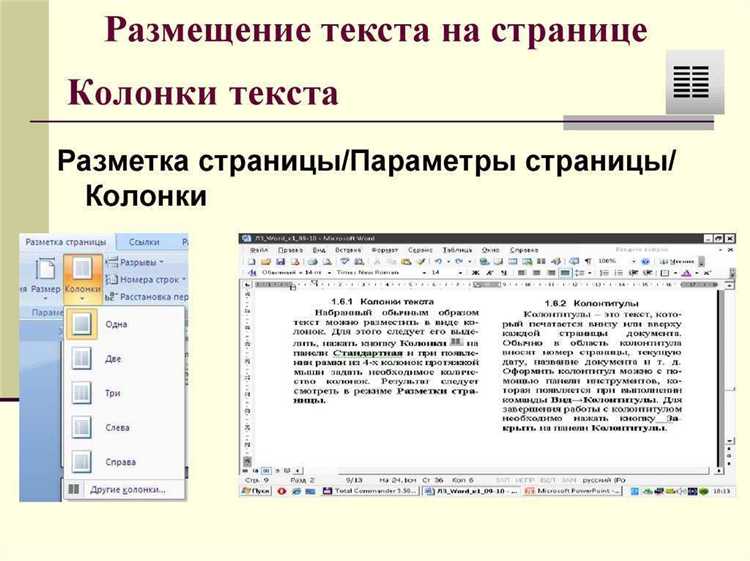Open the Формат menu in Word
750x561 pixels.
tap(385, 250)
